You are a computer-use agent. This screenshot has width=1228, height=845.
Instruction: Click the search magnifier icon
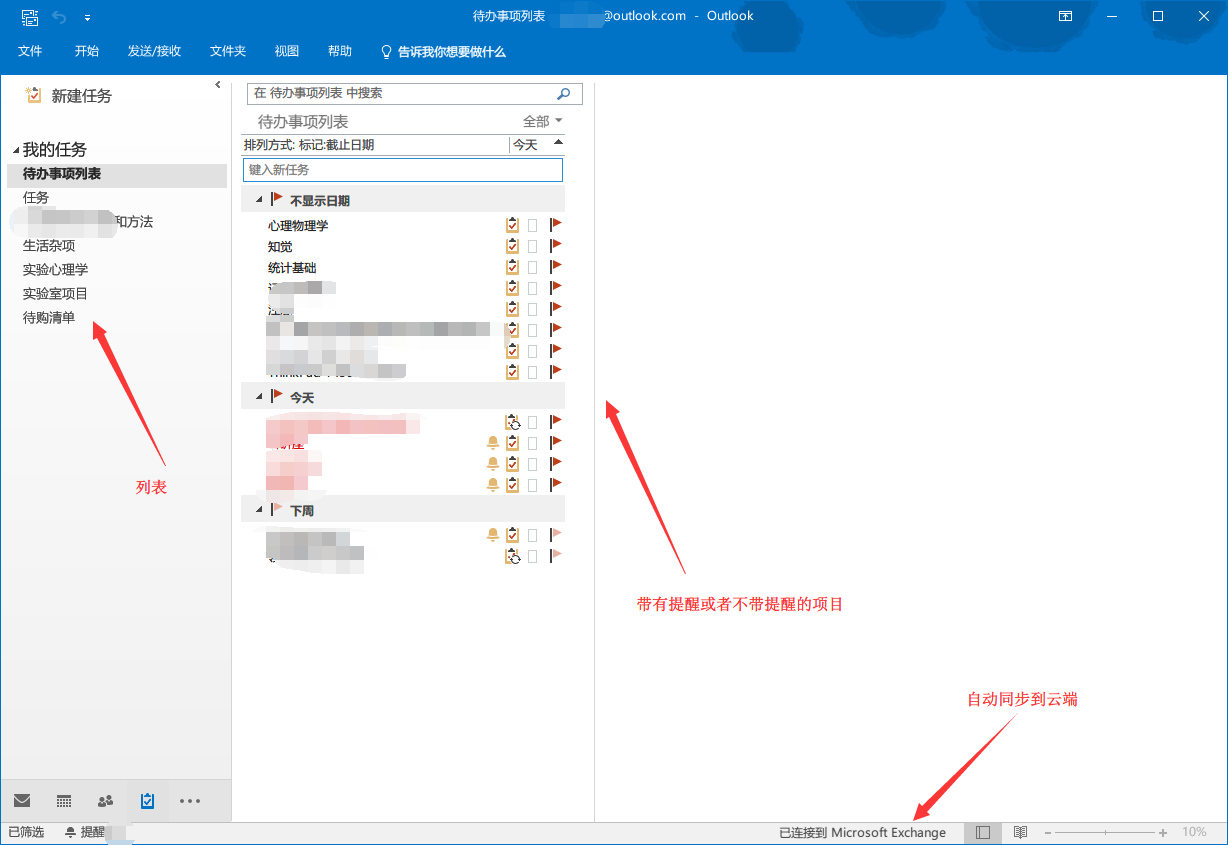(563, 93)
